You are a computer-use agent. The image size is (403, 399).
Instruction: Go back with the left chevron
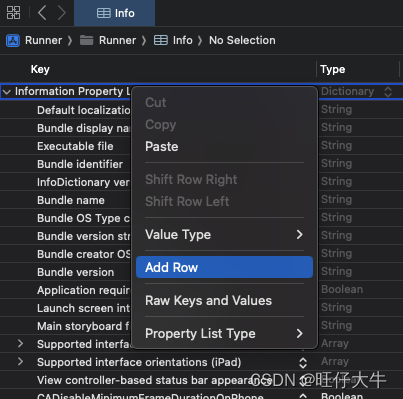point(42,13)
